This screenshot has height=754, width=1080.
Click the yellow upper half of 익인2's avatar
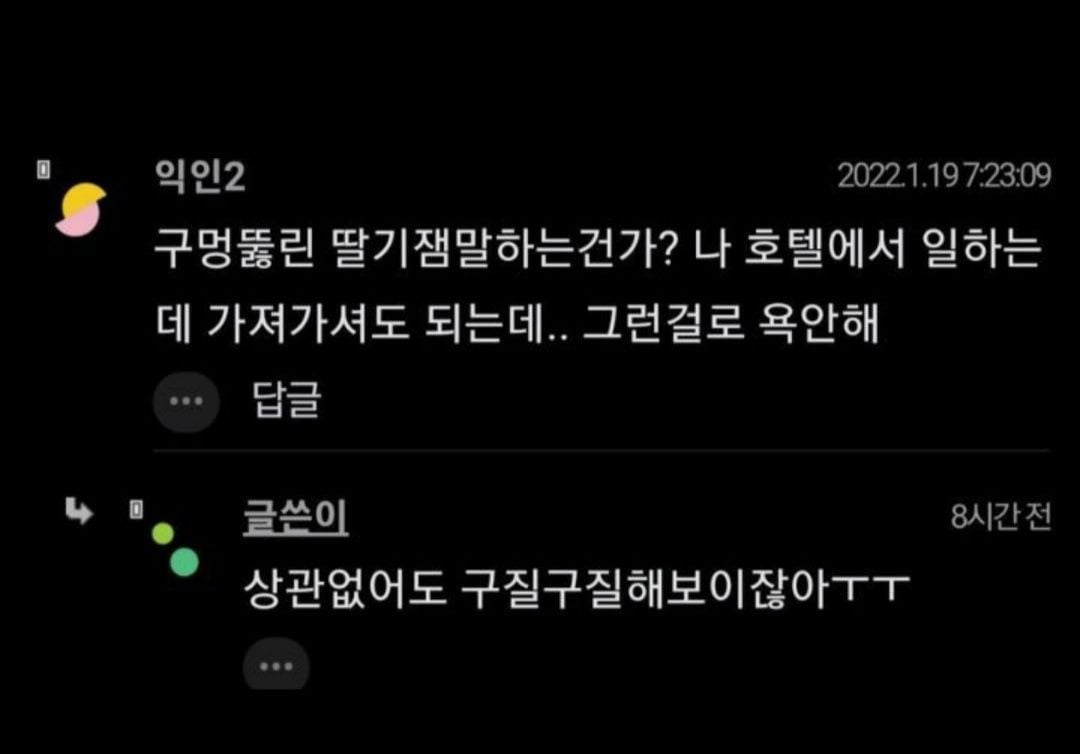tap(84, 198)
